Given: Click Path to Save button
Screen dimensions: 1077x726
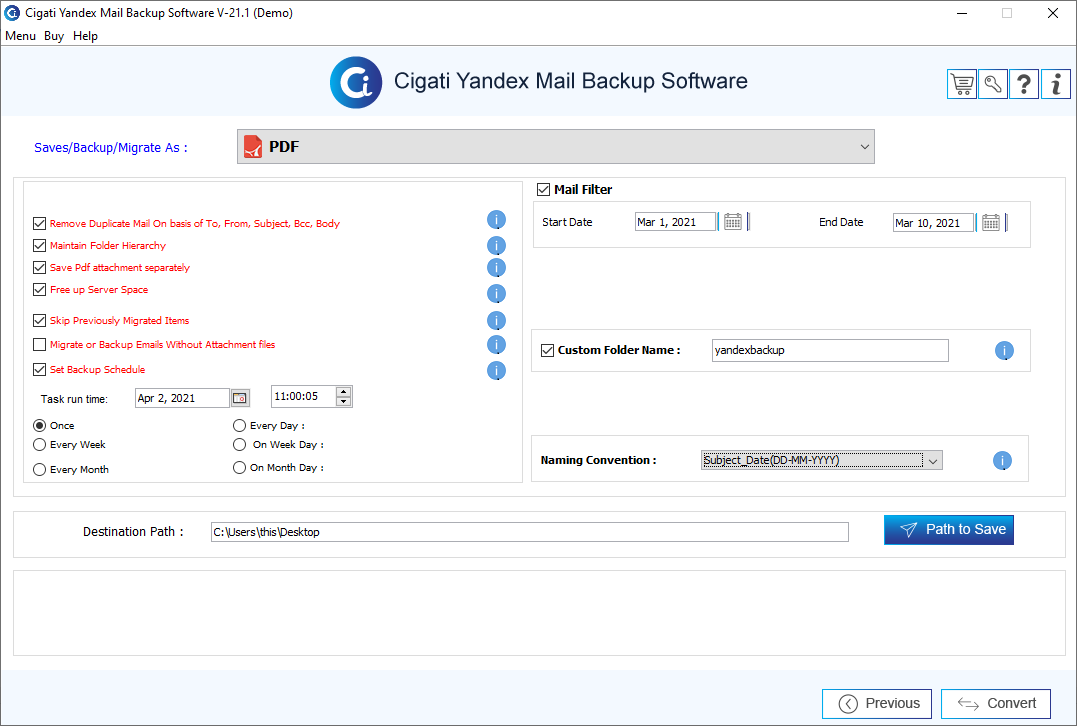Looking at the screenshot, I should coord(949,530).
